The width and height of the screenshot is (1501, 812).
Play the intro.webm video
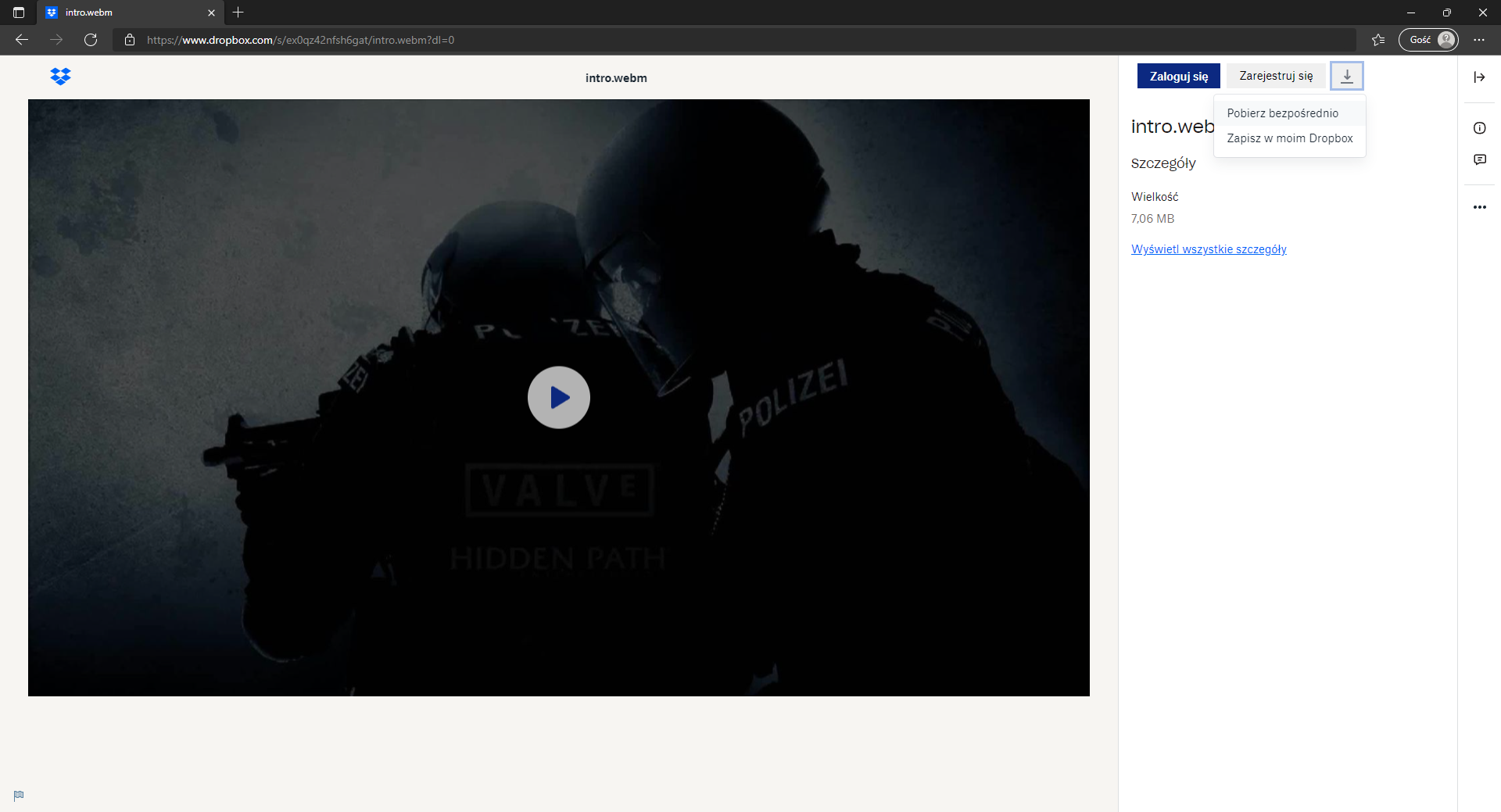[558, 397]
